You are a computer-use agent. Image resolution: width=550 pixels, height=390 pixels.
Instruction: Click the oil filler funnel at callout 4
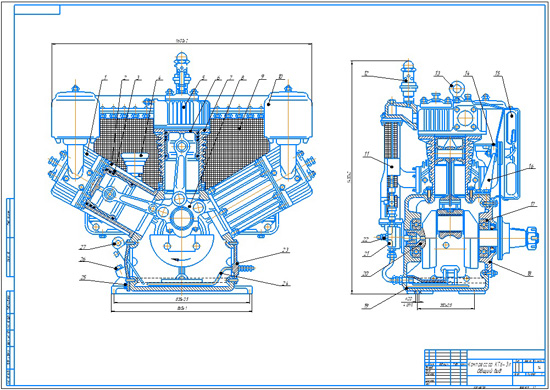(135, 164)
